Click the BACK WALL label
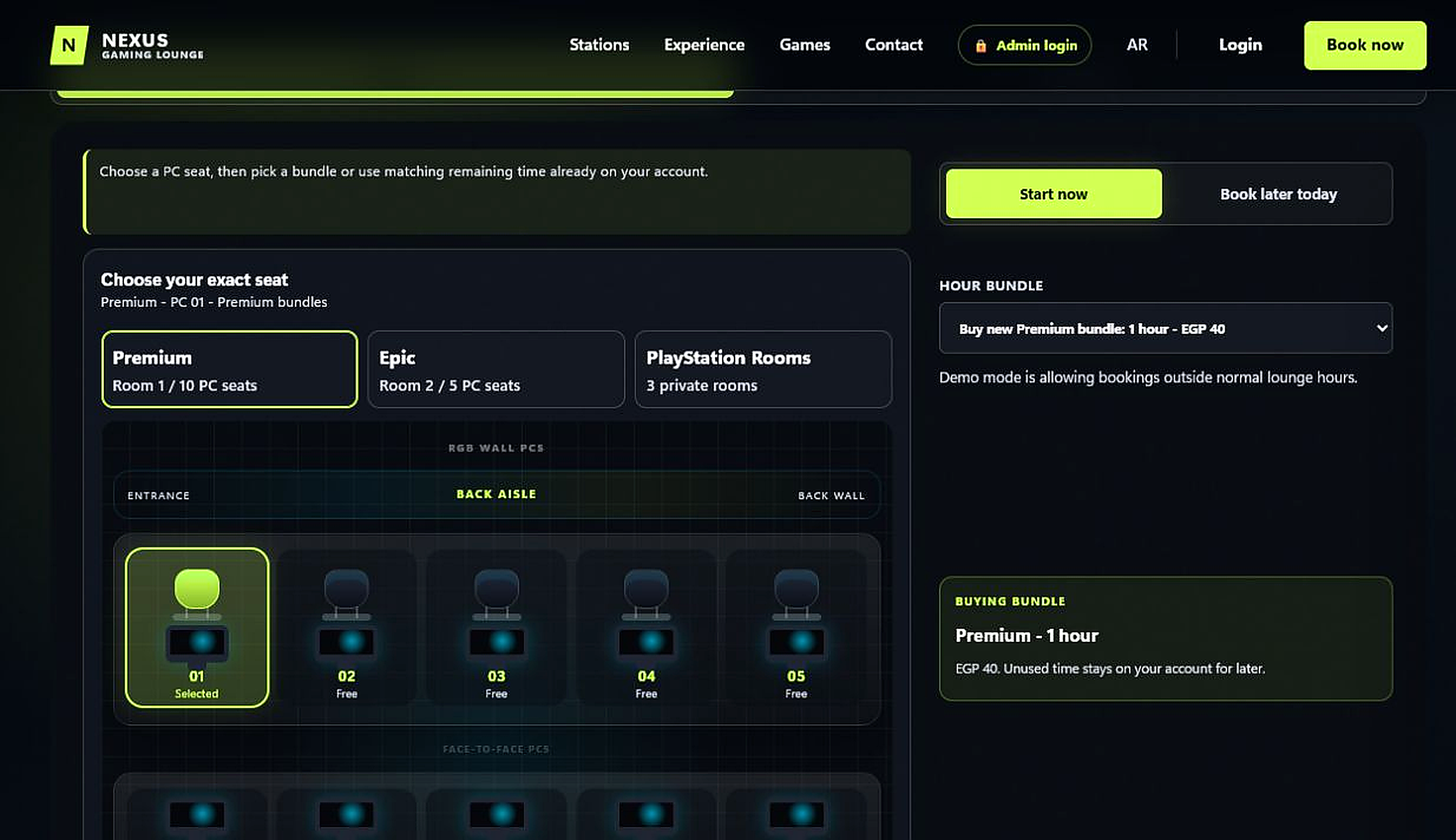The image size is (1456, 840). (x=831, y=496)
